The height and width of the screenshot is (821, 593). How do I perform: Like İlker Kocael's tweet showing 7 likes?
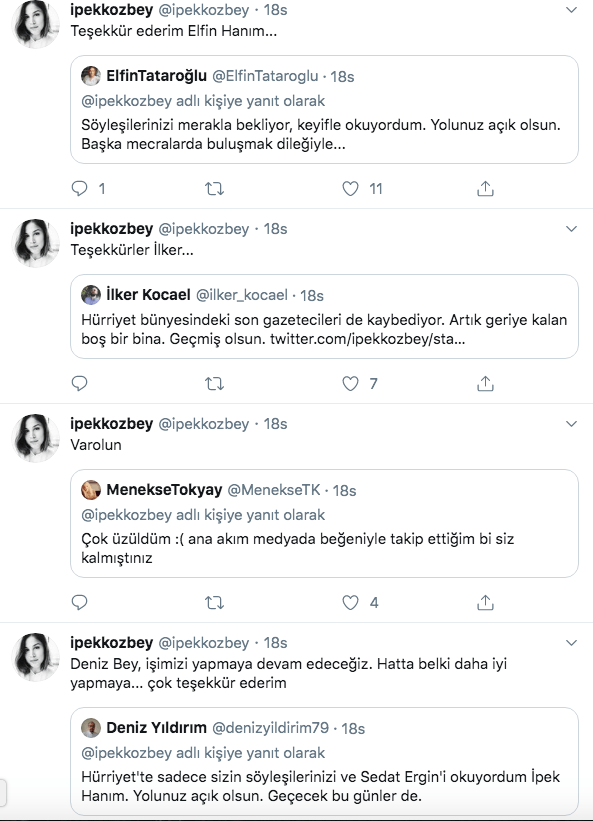[x=350, y=382]
